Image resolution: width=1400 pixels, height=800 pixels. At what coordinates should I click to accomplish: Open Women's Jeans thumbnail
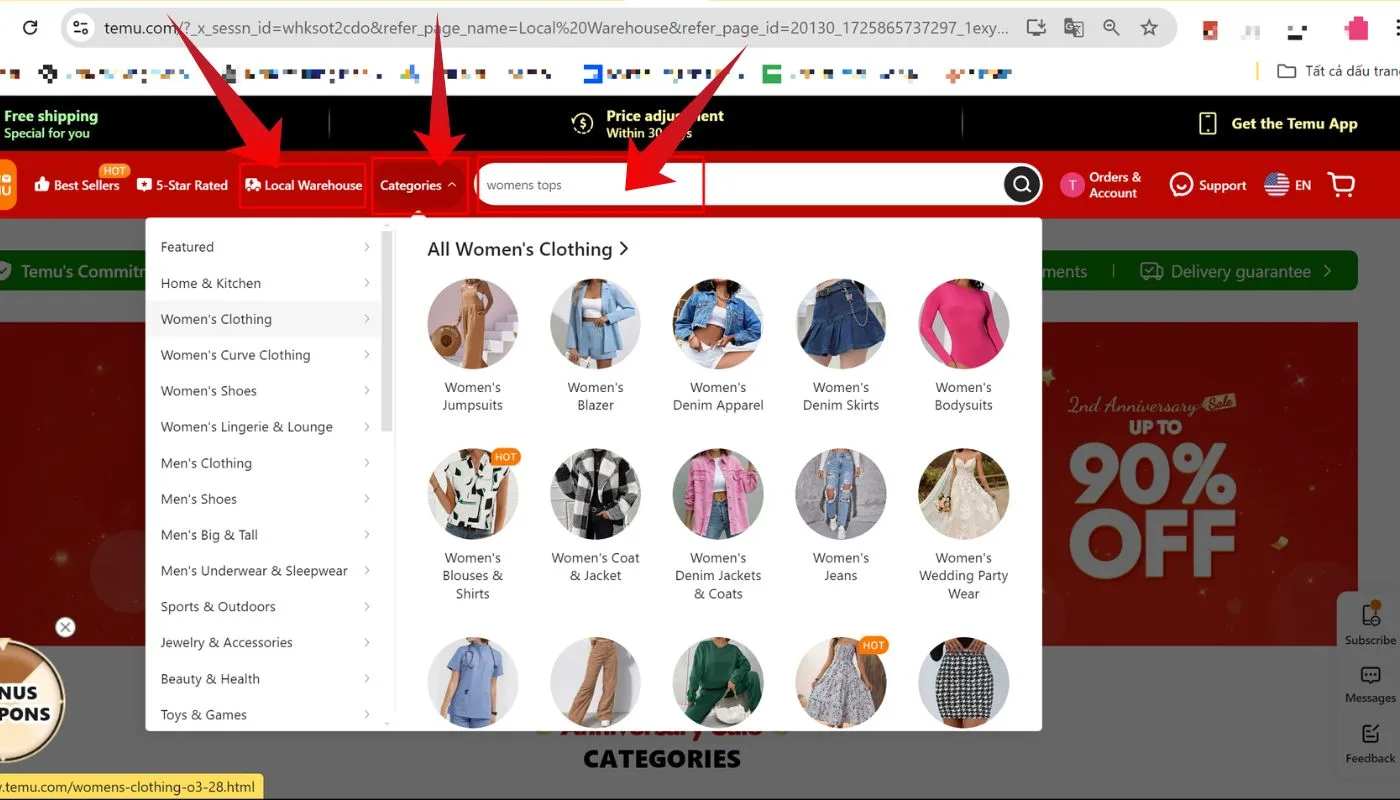[841, 494]
